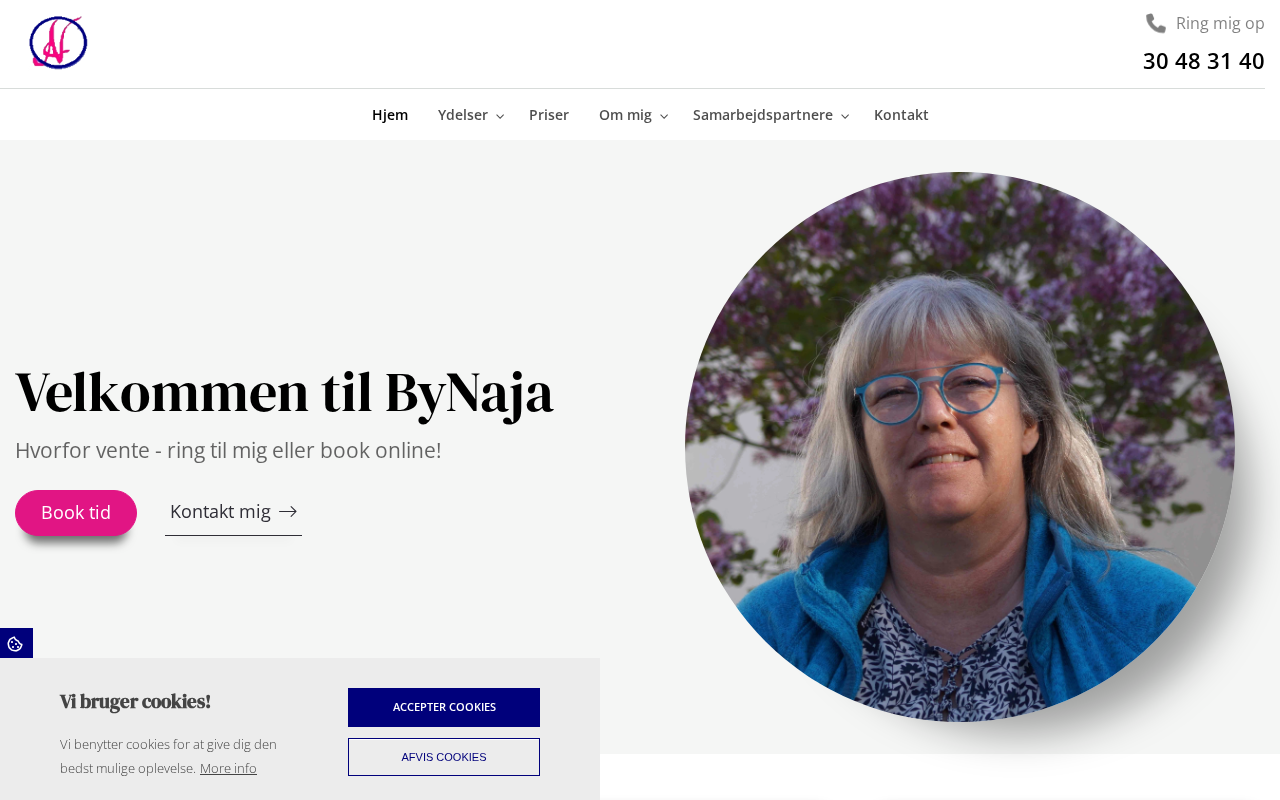Call the phone number 30 48 31 40
Image resolution: width=1280 pixels, height=800 pixels.
[1203, 61]
